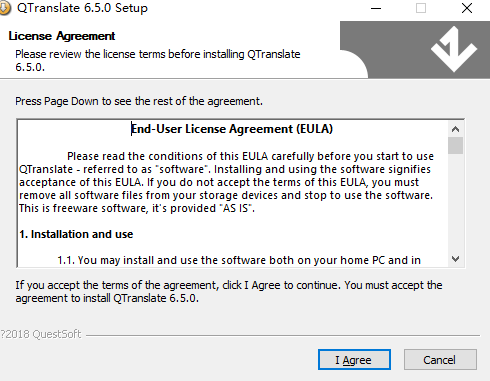The image size is (490, 381).
Task: Close the QTranslate Setup window
Action: coord(467,8)
